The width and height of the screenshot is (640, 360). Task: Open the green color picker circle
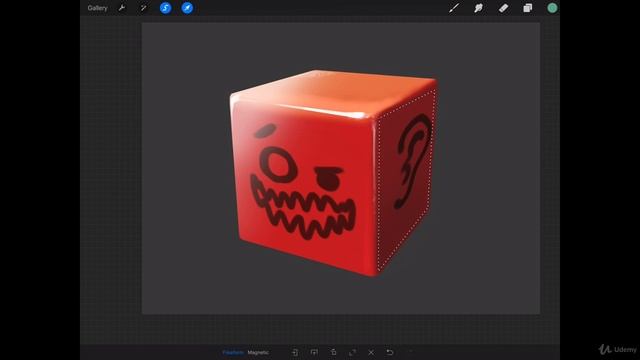click(x=552, y=8)
